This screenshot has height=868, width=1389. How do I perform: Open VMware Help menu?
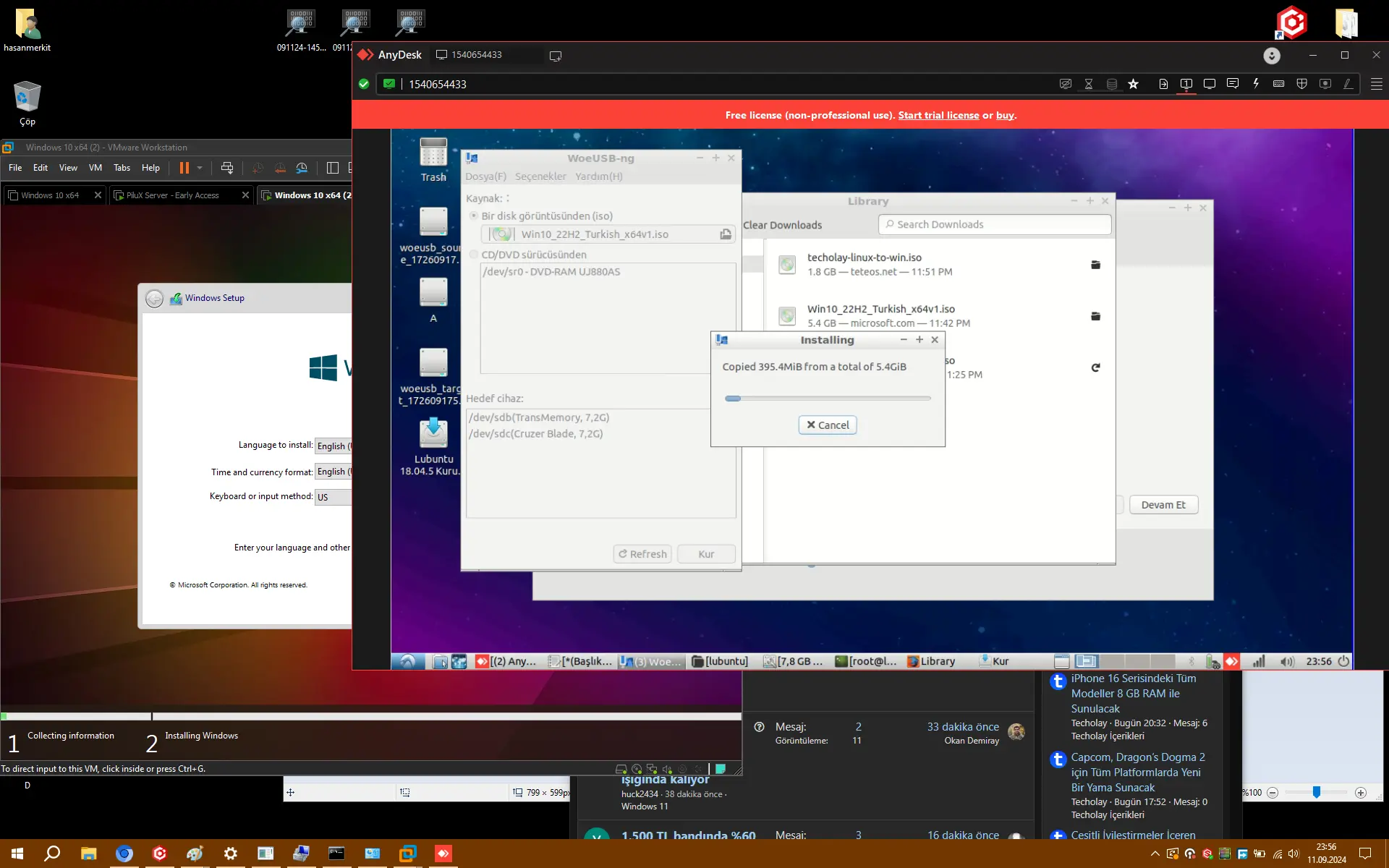click(x=150, y=168)
